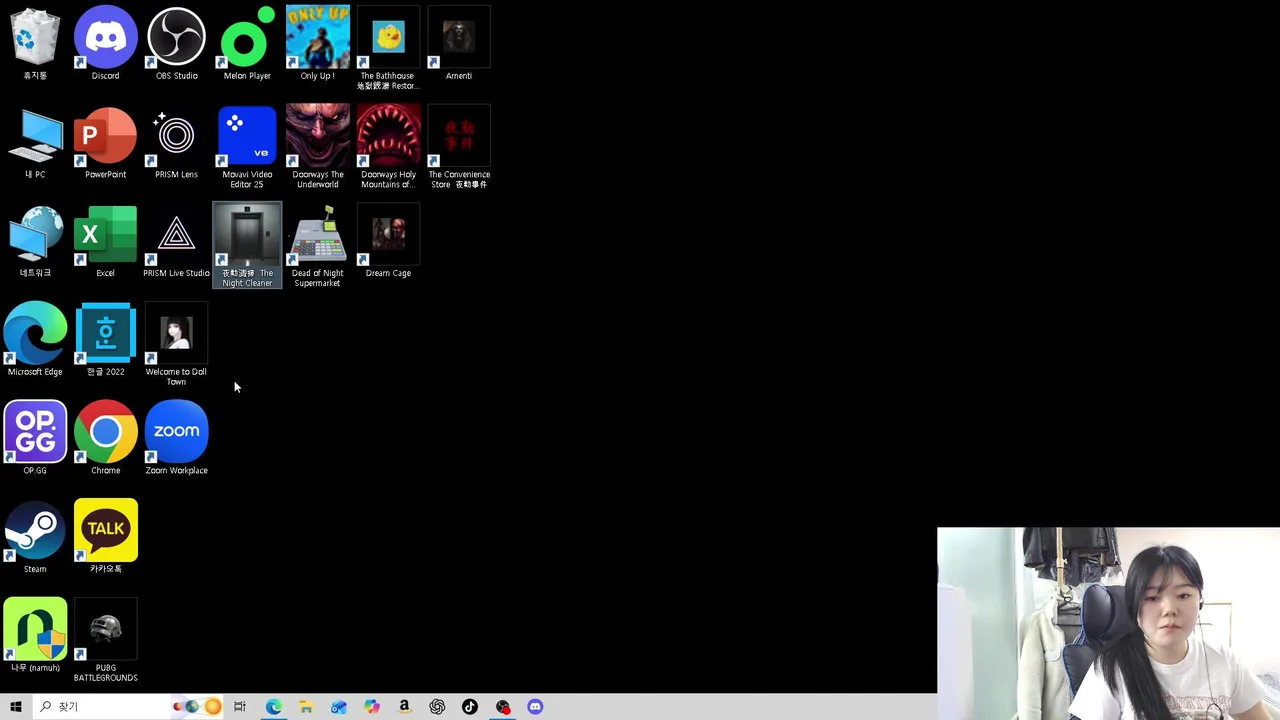Open the Recycle Bin (휴지통) desktop icon
Image resolution: width=1280 pixels, height=720 pixels.
click(35, 44)
